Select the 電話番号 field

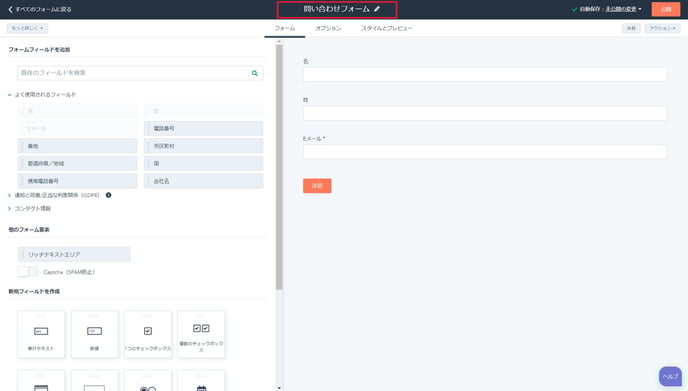click(x=204, y=129)
